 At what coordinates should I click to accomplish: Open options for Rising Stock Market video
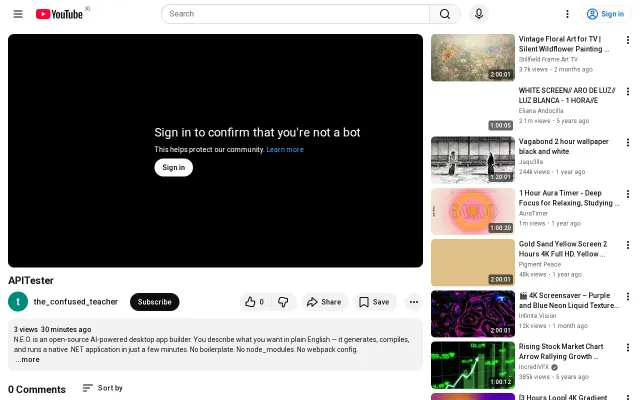628,347
